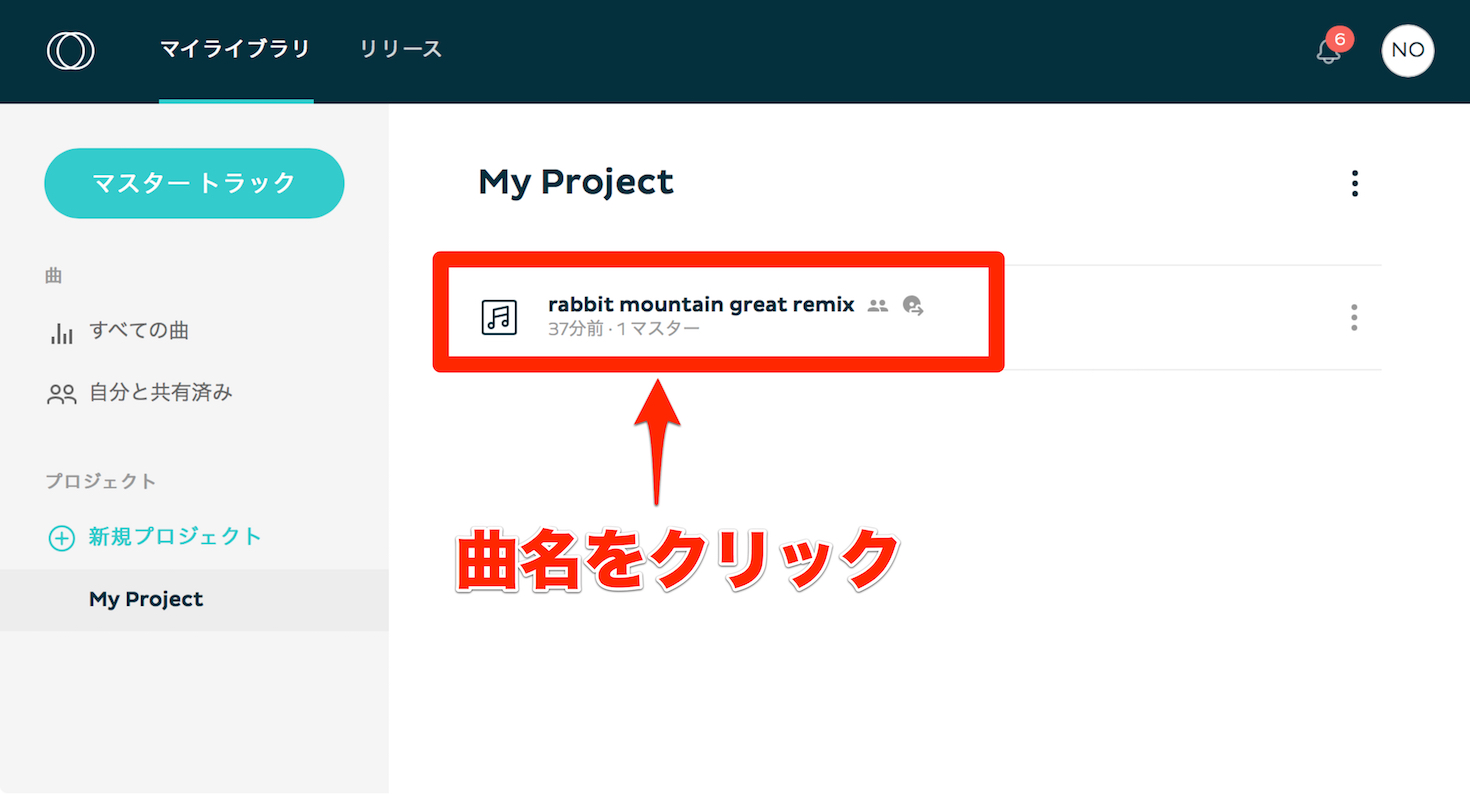Open the NO user avatar menu
Image resolution: width=1470 pixels, height=794 pixels.
[1407, 50]
